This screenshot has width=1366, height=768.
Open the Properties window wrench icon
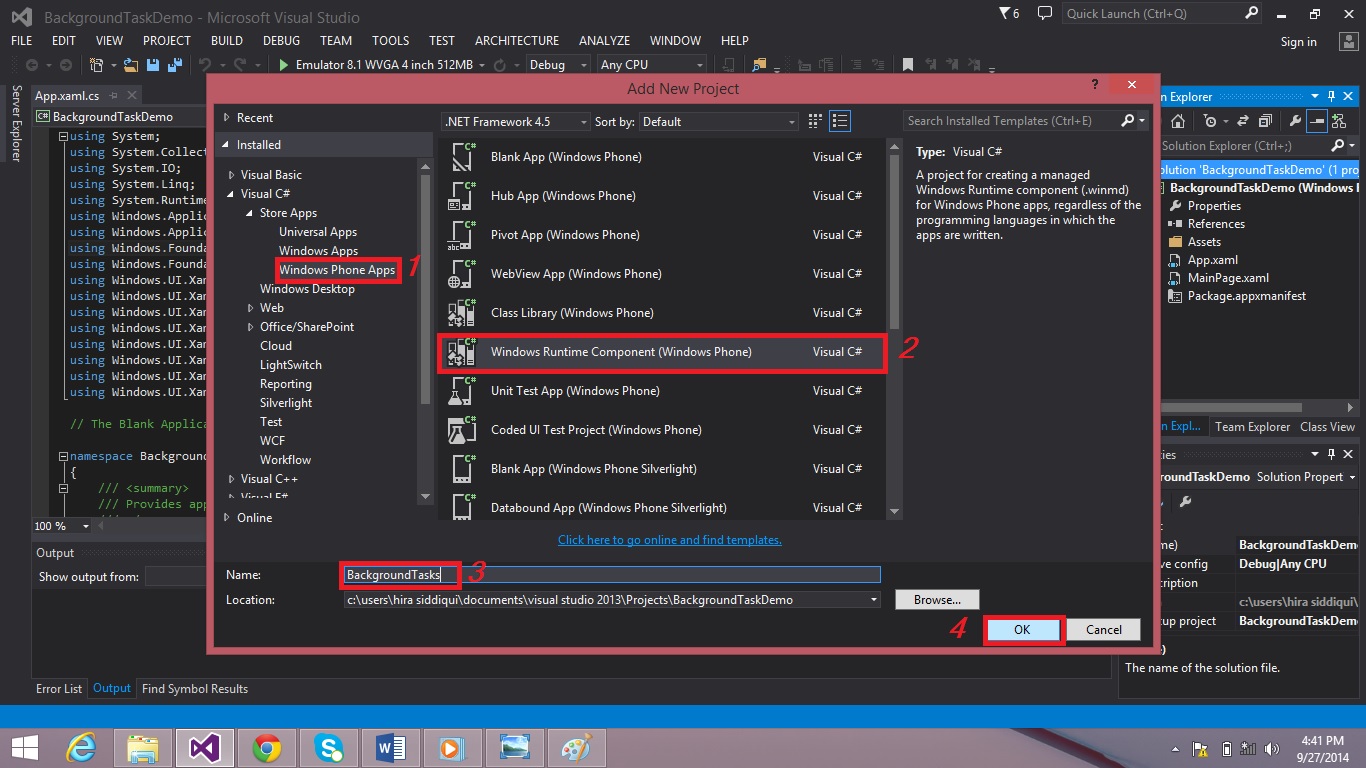[x=1297, y=120]
